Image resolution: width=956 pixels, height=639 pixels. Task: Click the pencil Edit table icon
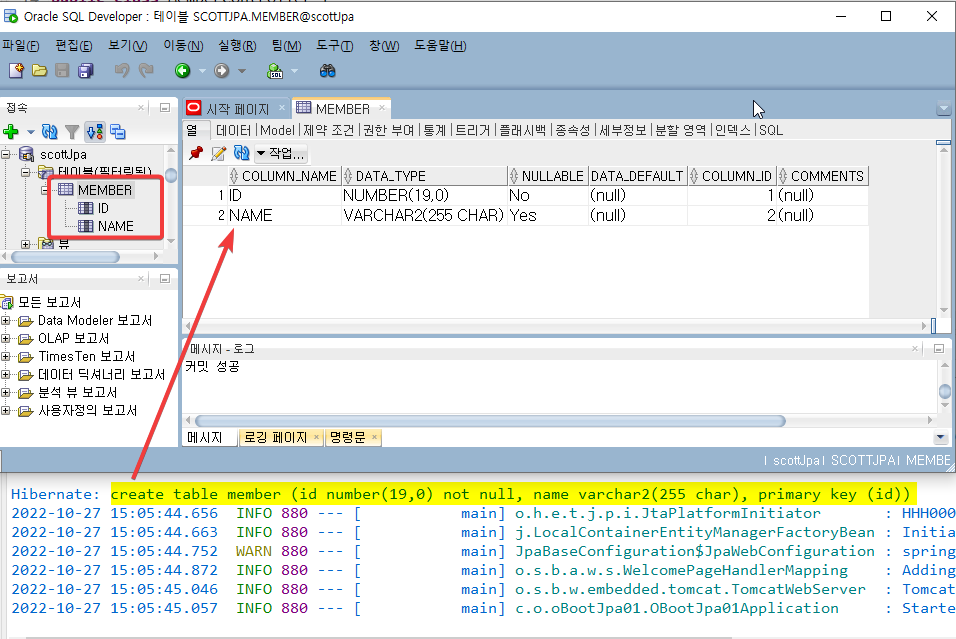[x=218, y=153]
